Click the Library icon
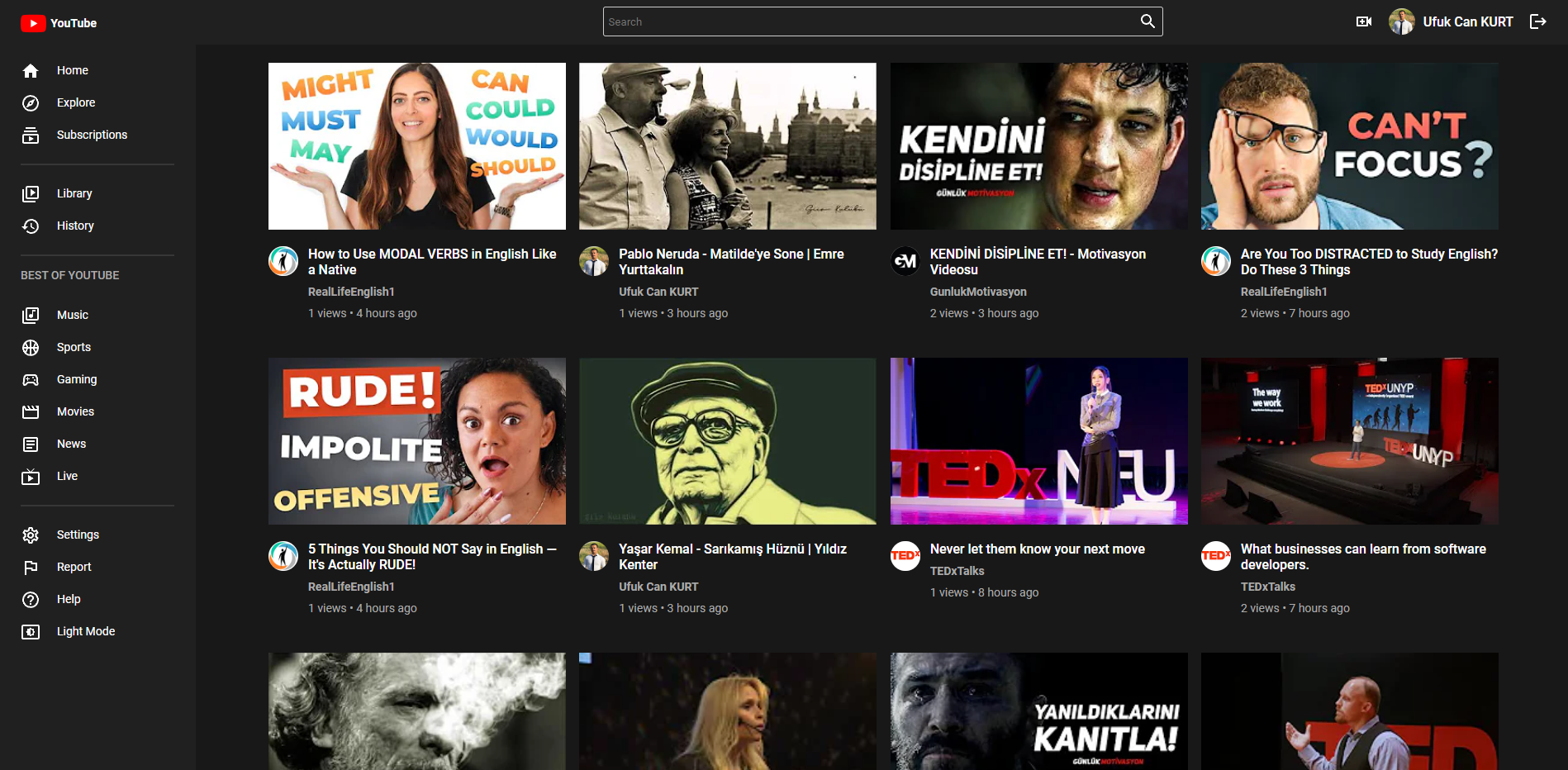 click(x=31, y=194)
